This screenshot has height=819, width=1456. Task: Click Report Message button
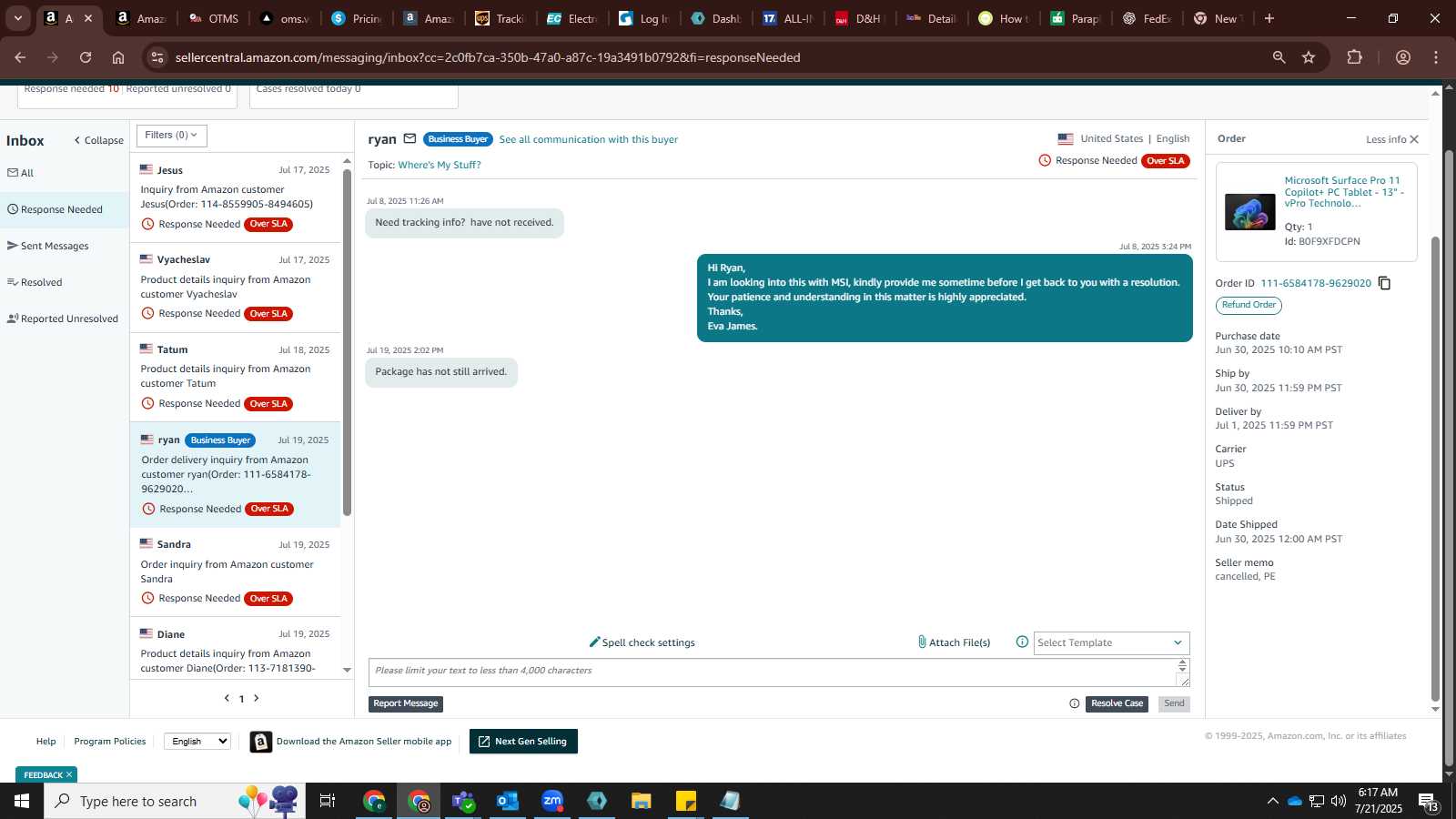(x=406, y=703)
